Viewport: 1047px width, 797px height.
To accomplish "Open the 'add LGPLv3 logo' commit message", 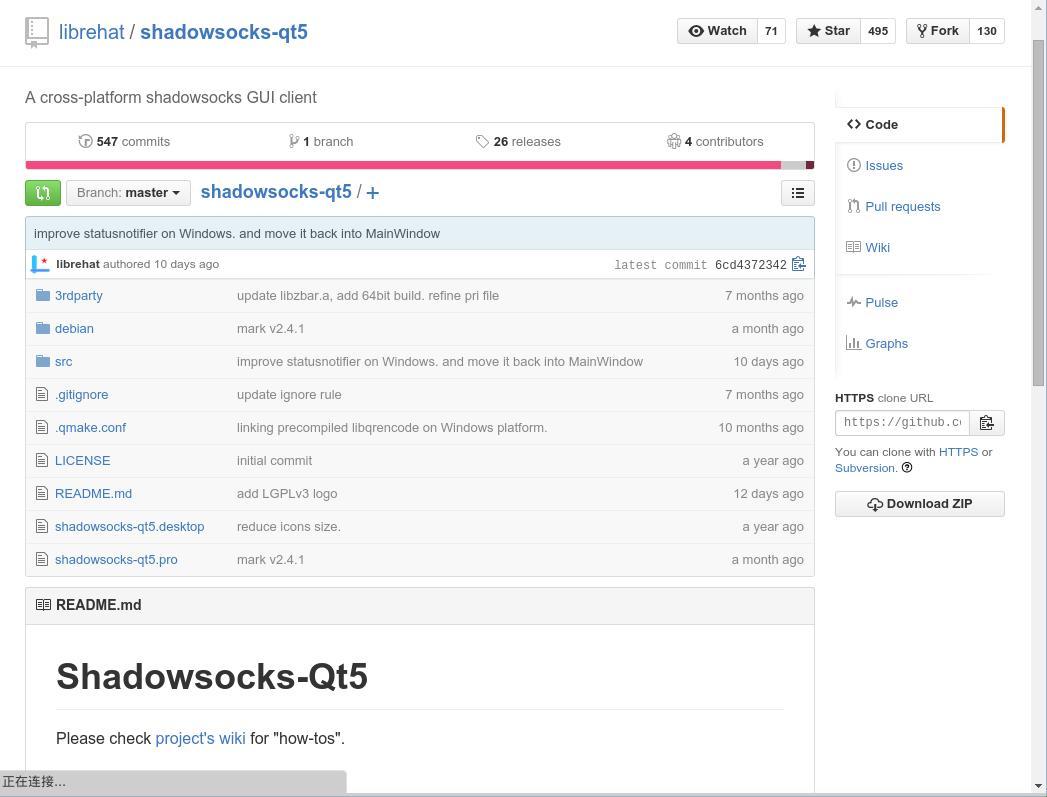I will pos(287,494).
